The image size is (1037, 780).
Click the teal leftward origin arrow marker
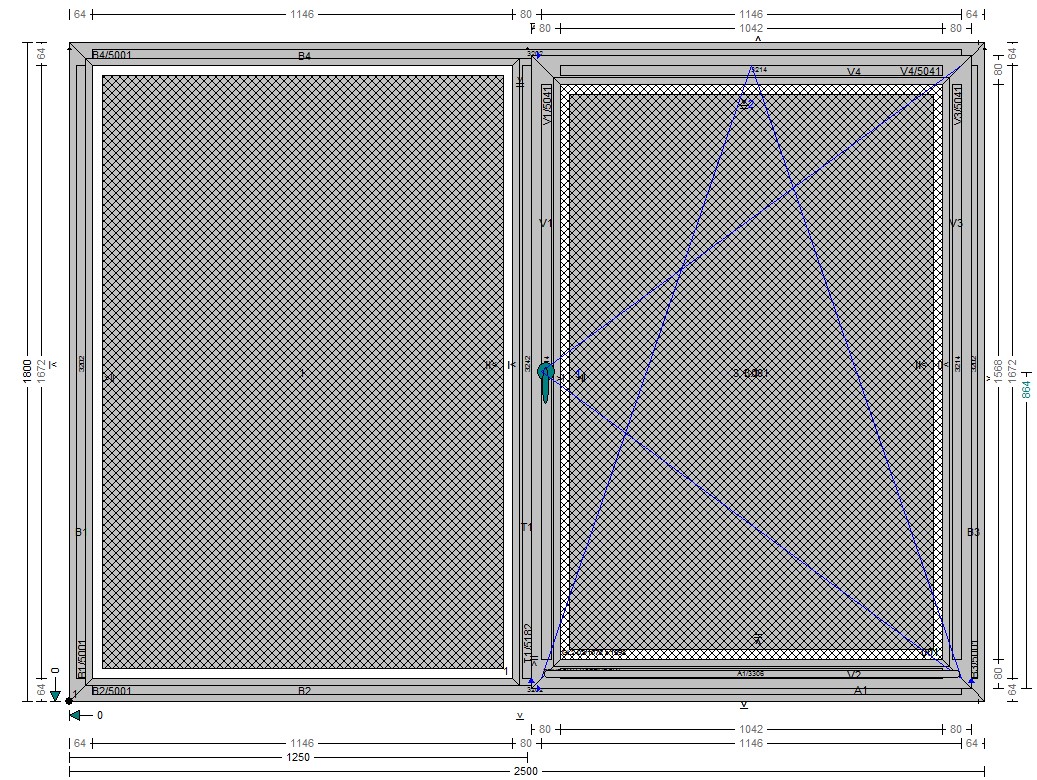(x=75, y=715)
